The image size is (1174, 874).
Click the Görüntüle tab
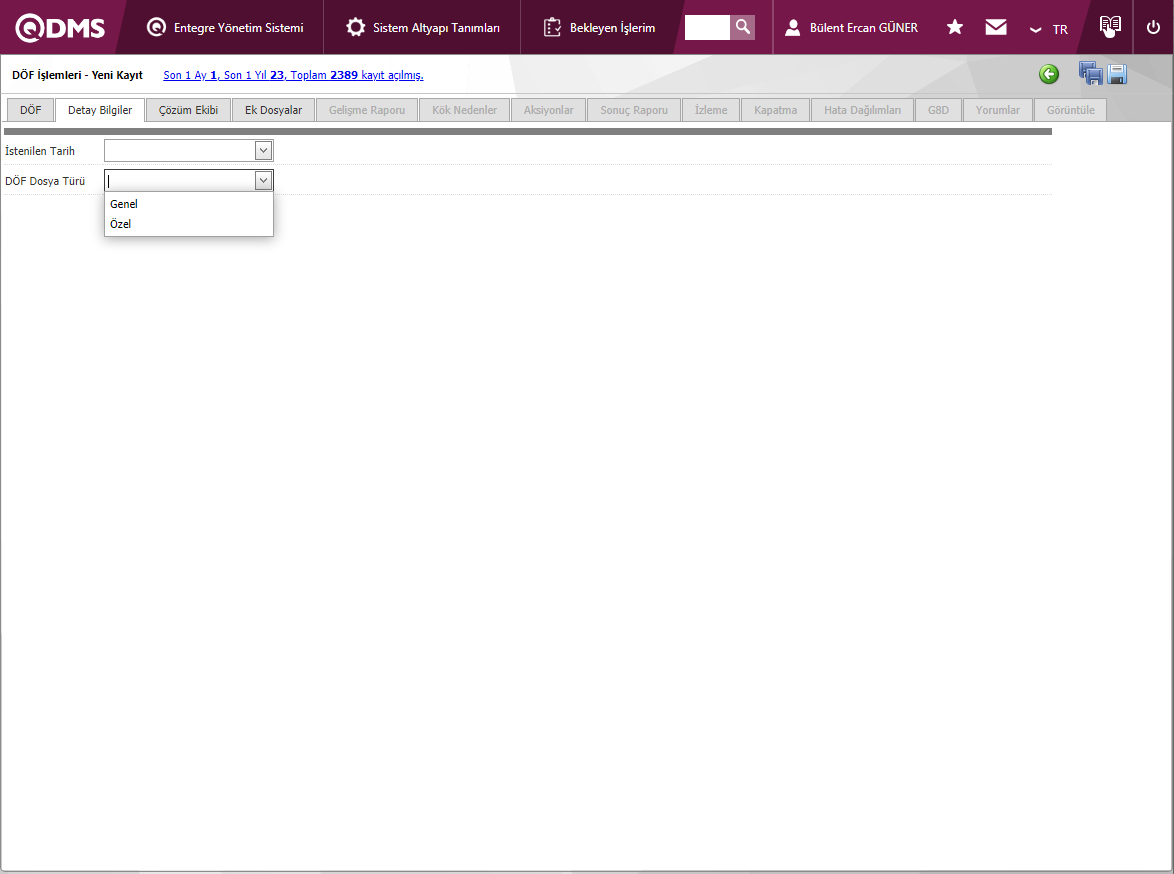(x=1071, y=110)
